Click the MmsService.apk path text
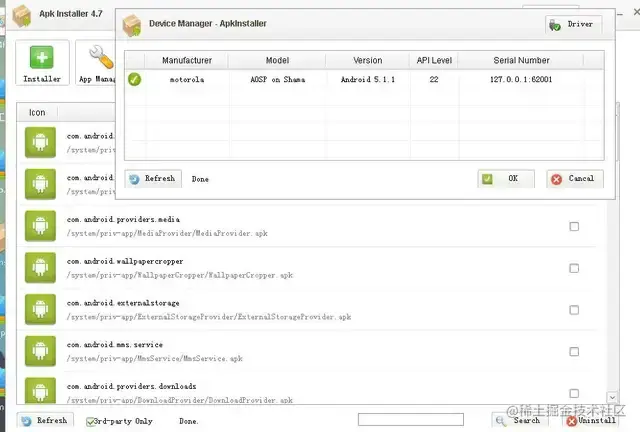The image size is (640, 432). (155, 359)
